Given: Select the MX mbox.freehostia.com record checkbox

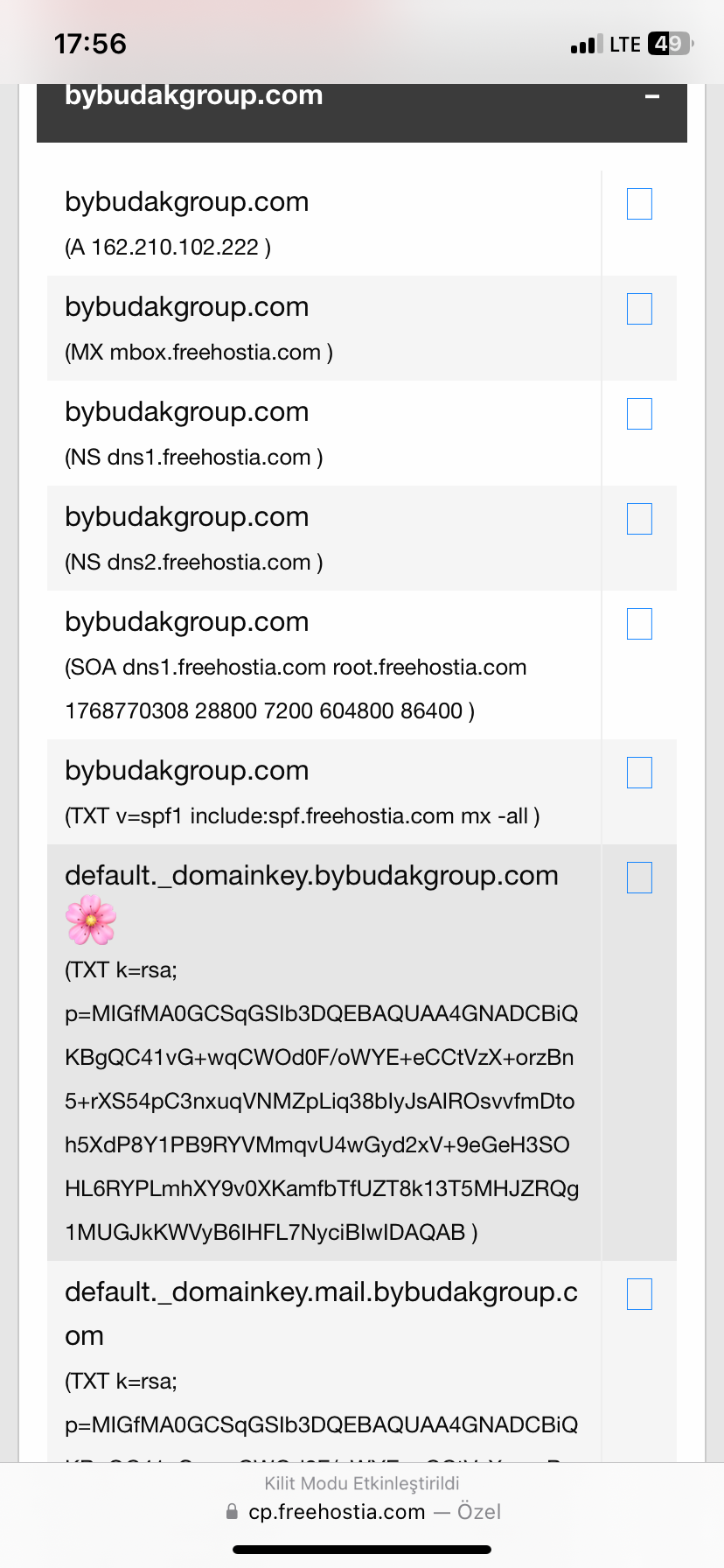Looking at the screenshot, I should [639, 309].
